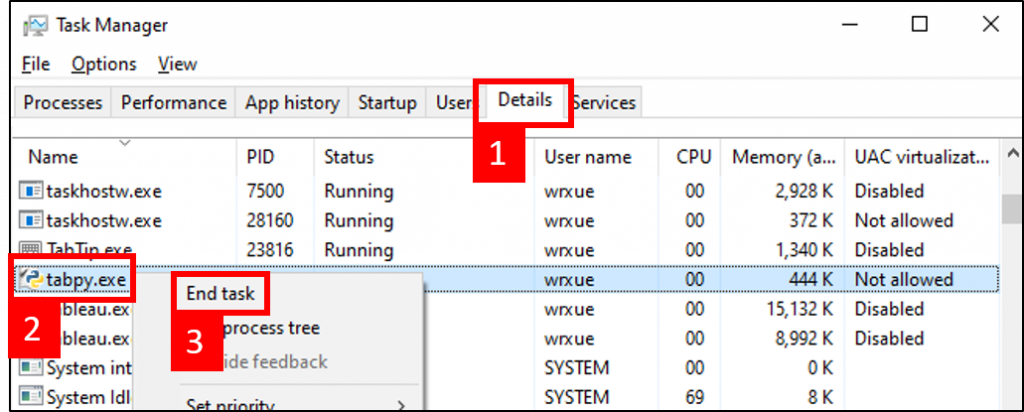Select End task in context menu
Viewport: 1024px width, 412px height.
click(x=220, y=294)
